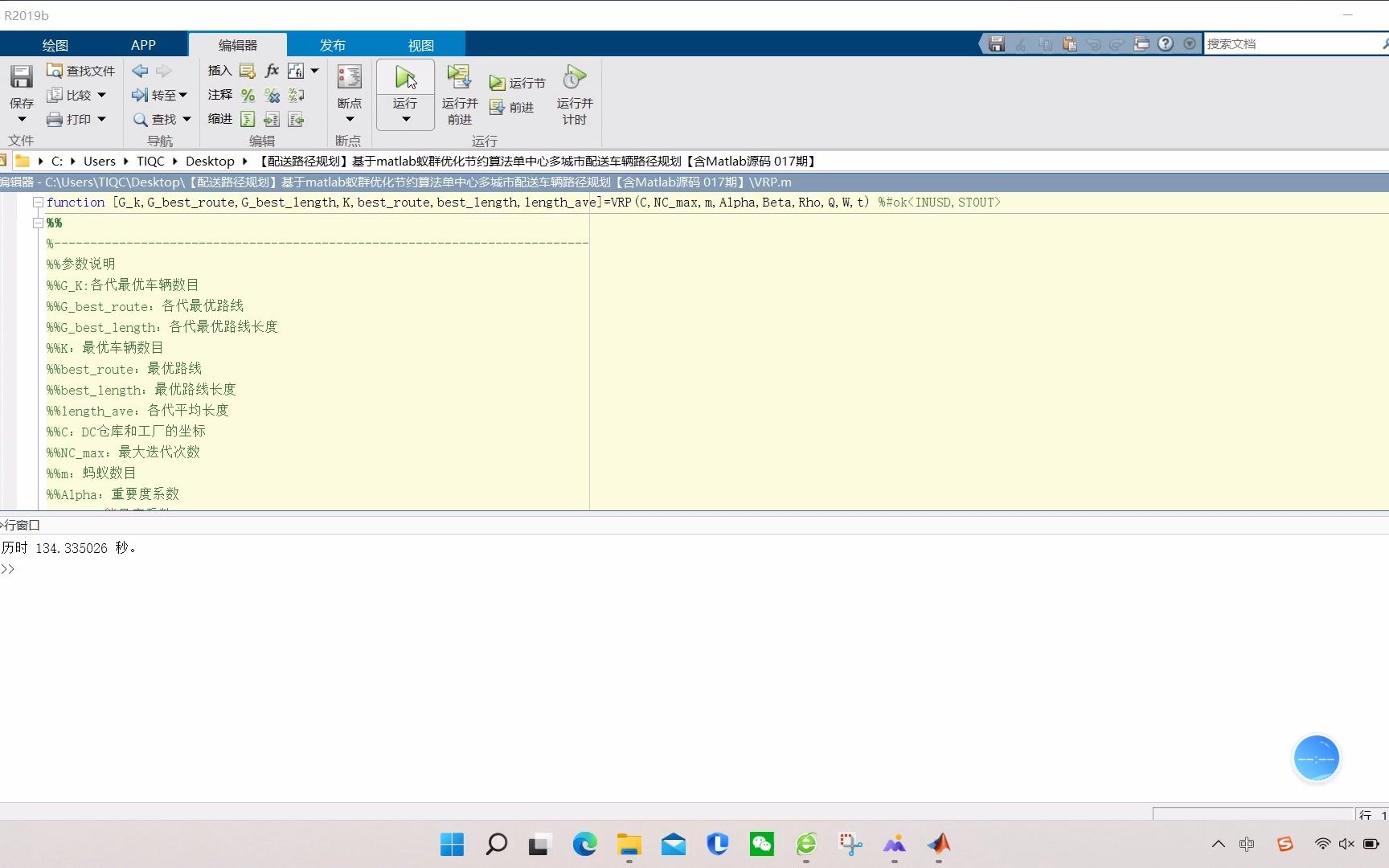Click the switch windows icon in quick access
This screenshot has height=868, width=1389.
(1141, 44)
